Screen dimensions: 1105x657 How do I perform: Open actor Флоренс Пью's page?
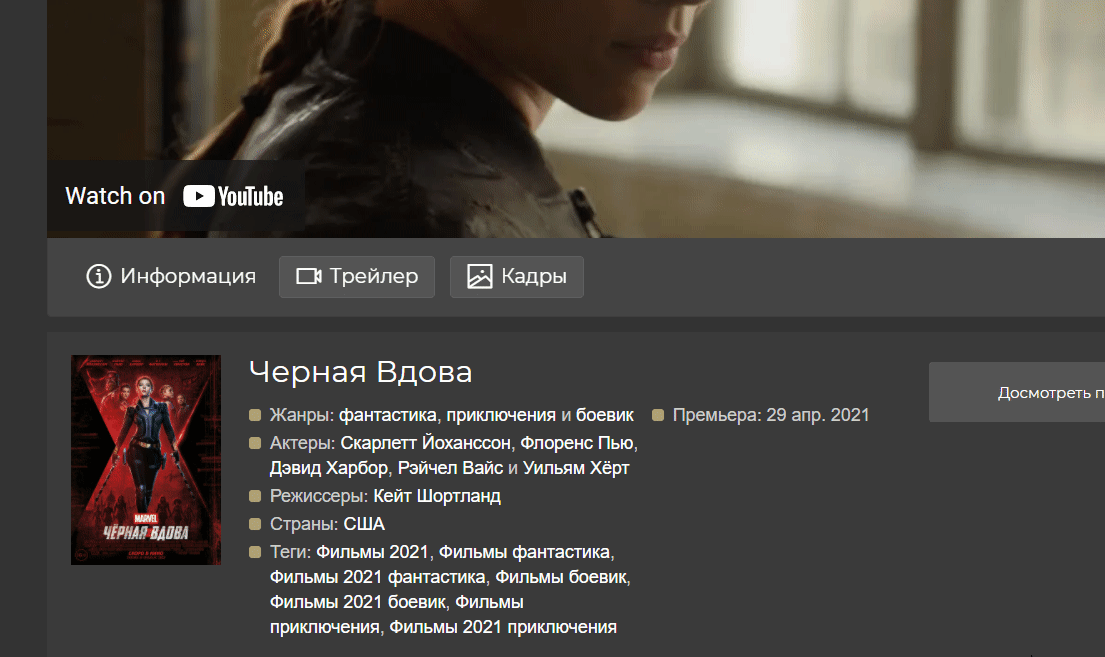576,443
